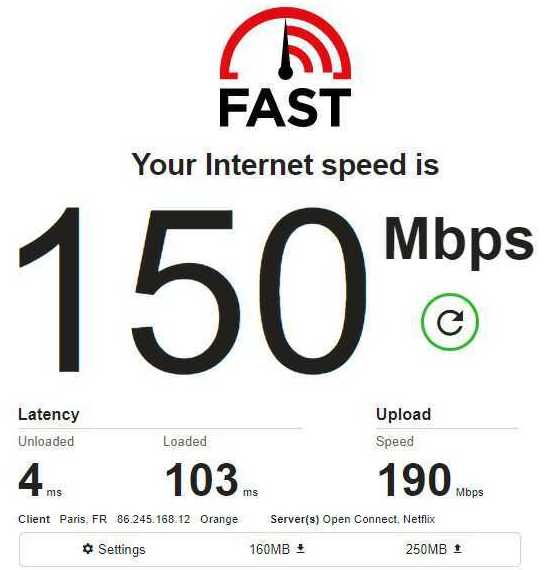Click the Settings gear icon
The height and width of the screenshot is (570, 544).
point(88,549)
